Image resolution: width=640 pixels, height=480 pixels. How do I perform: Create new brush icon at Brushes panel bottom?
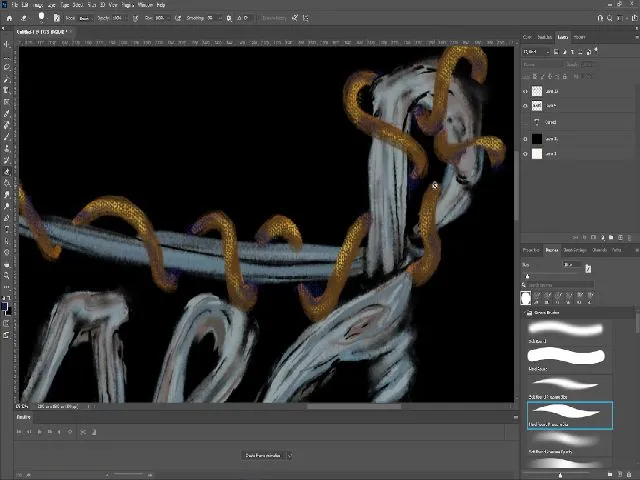pyautogui.click(x=620, y=474)
